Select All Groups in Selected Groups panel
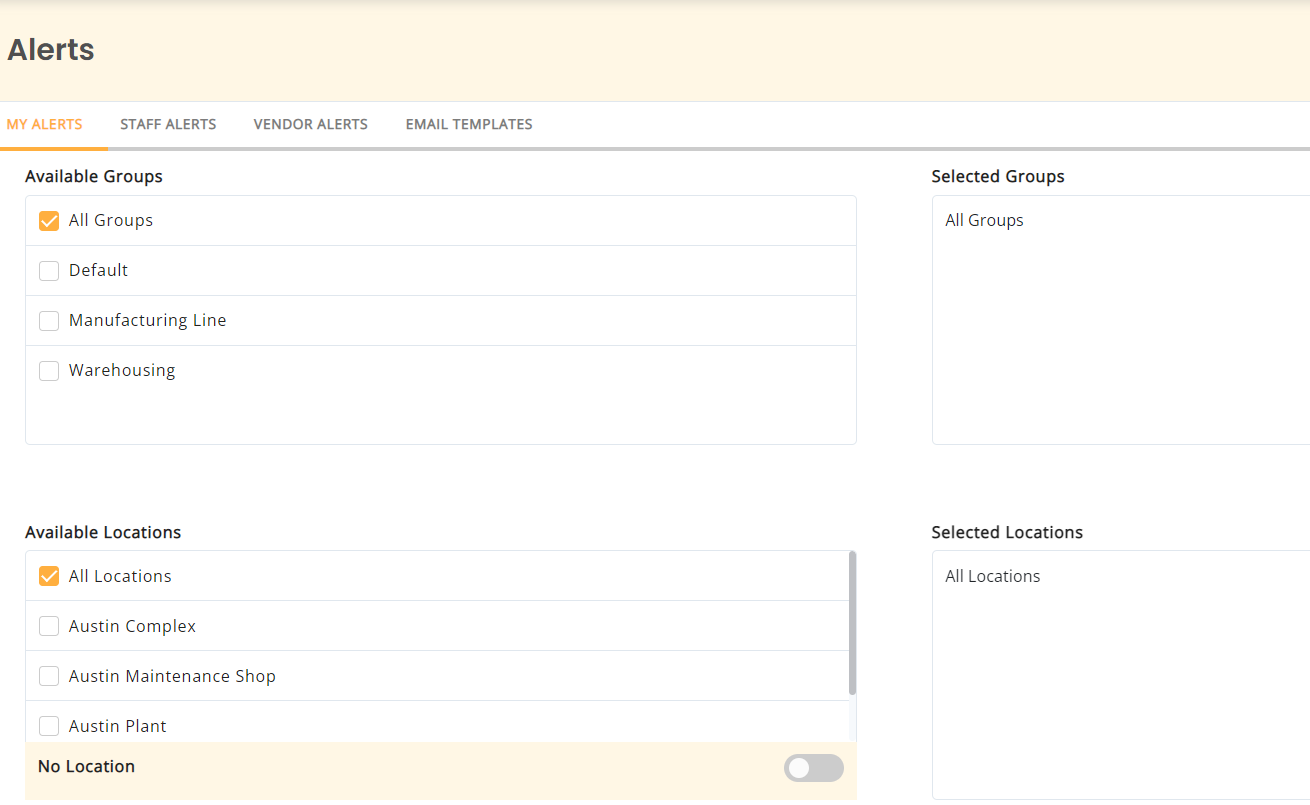 984,220
